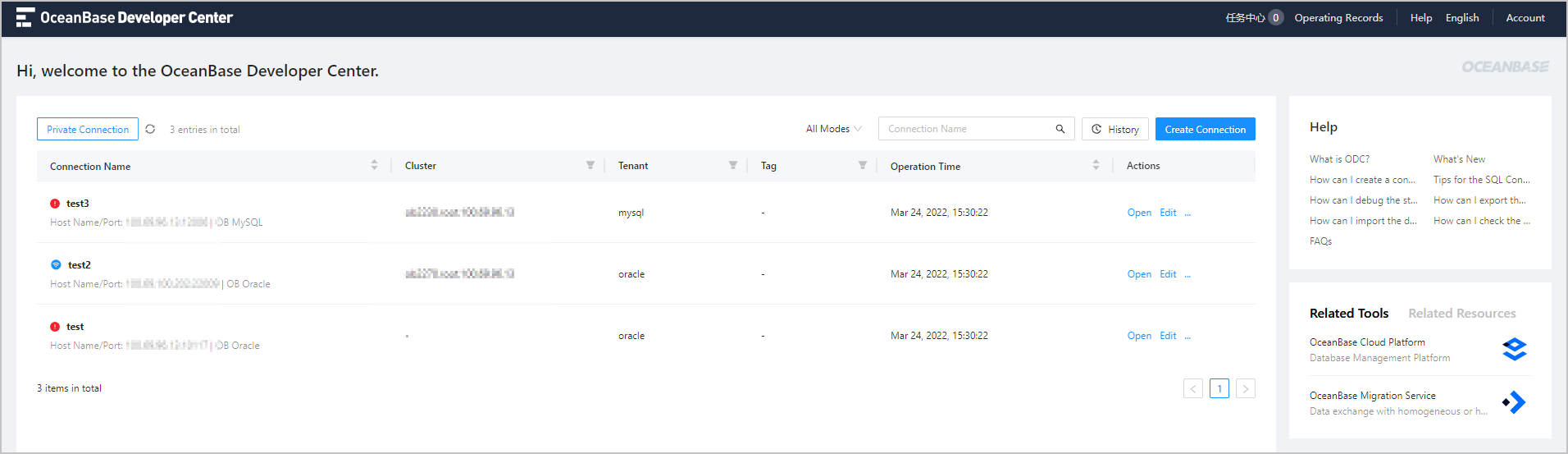Viewport: 1568px width, 454px height.
Task: Open 'How can I check the ...' link
Action: point(1481,221)
